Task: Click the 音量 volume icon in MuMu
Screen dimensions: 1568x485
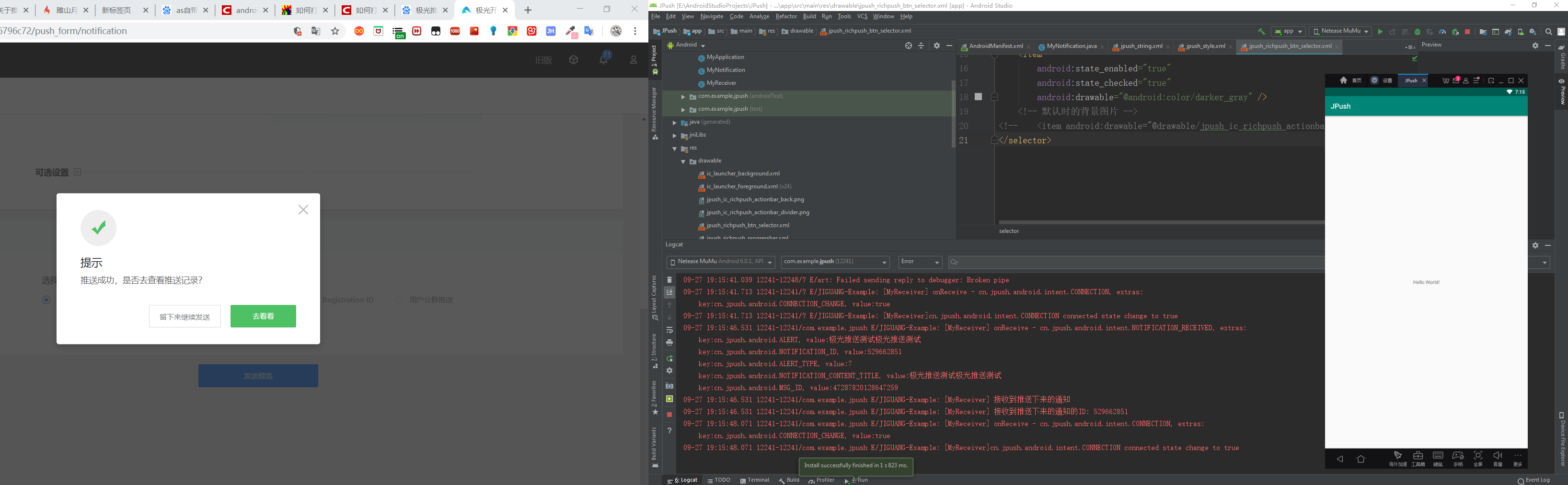Action: [x=1498, y=458]
